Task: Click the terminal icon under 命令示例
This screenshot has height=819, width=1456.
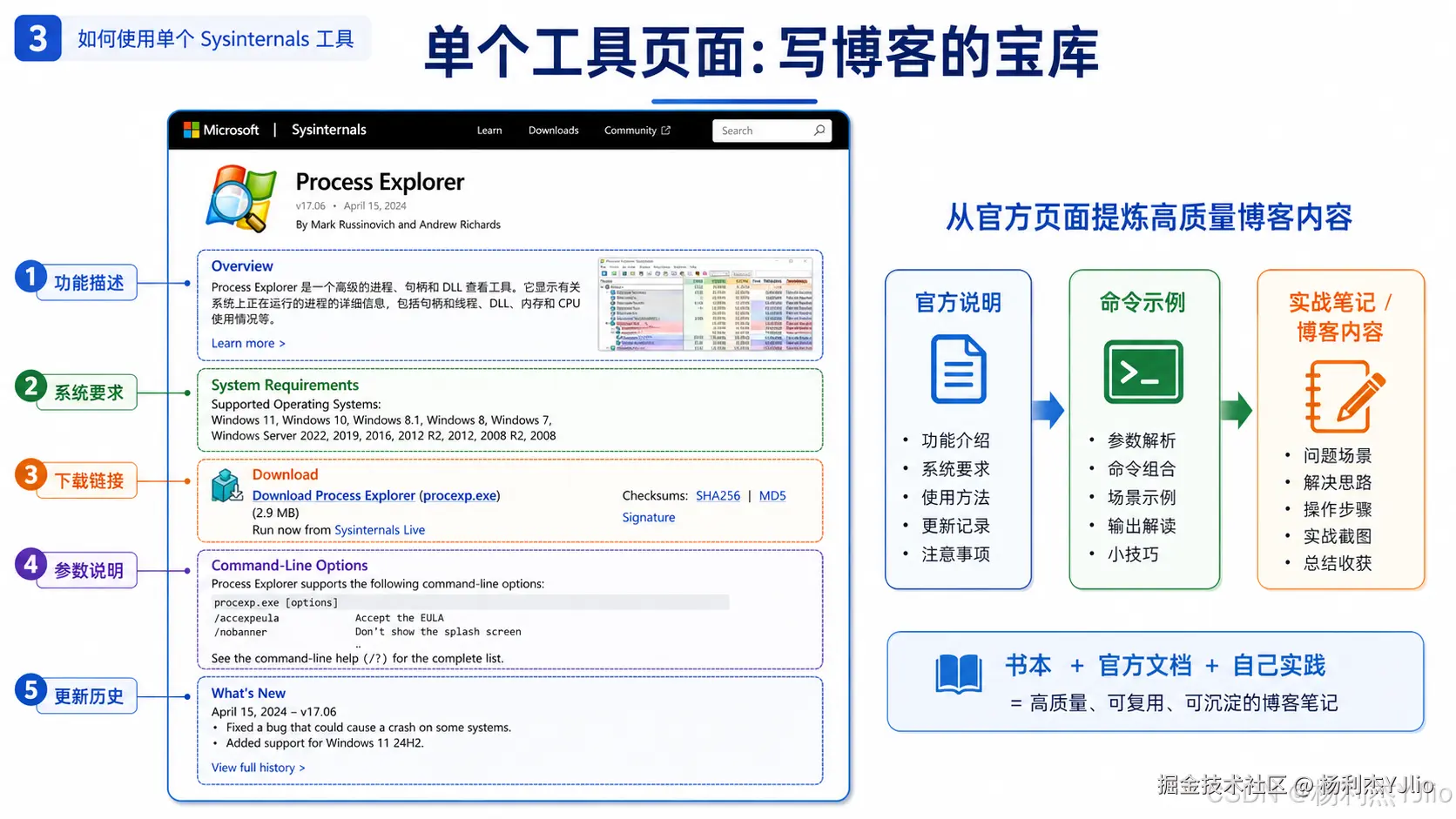Action: tap(1143, 372)
